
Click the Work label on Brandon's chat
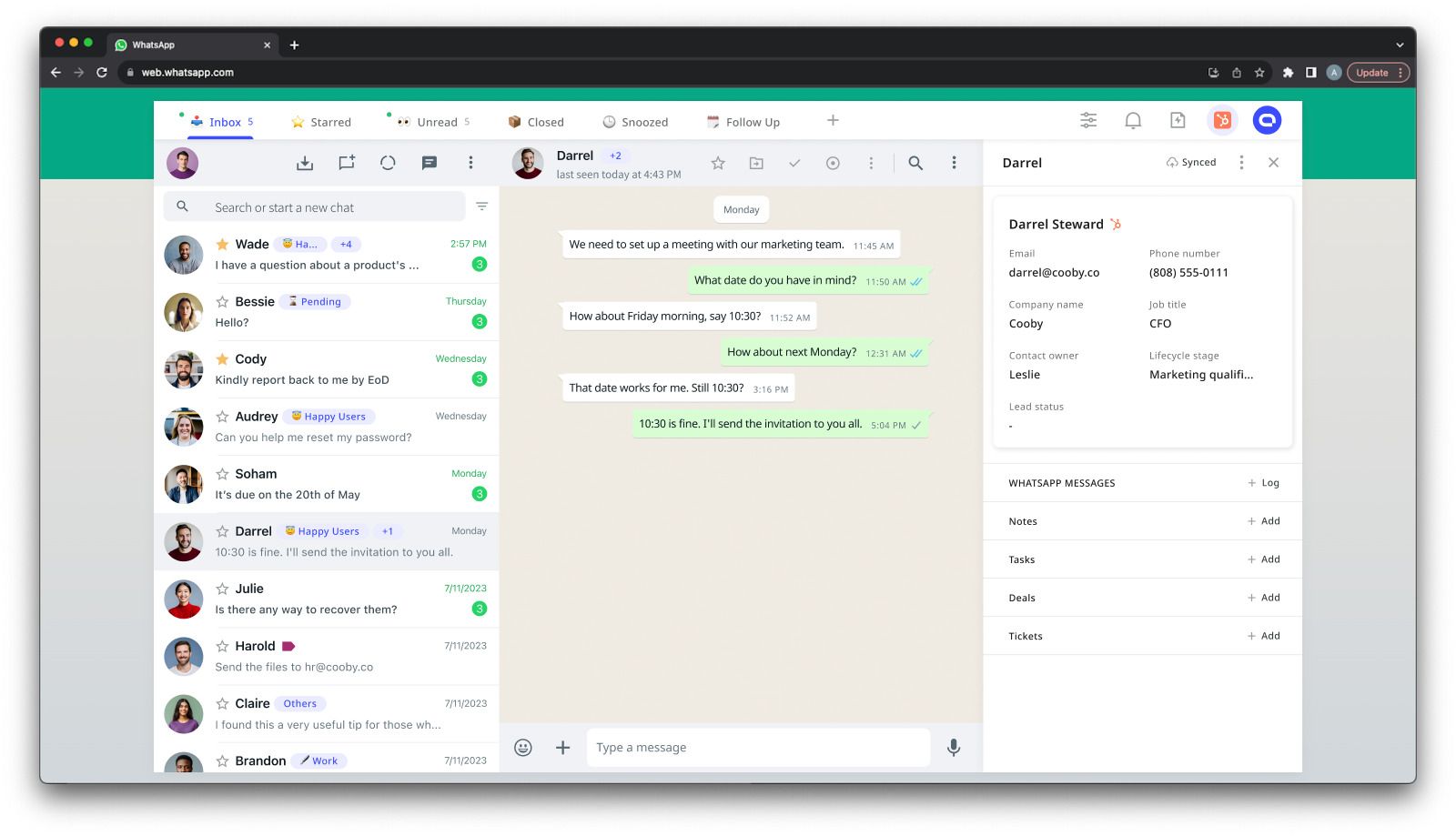pos(318,760)
